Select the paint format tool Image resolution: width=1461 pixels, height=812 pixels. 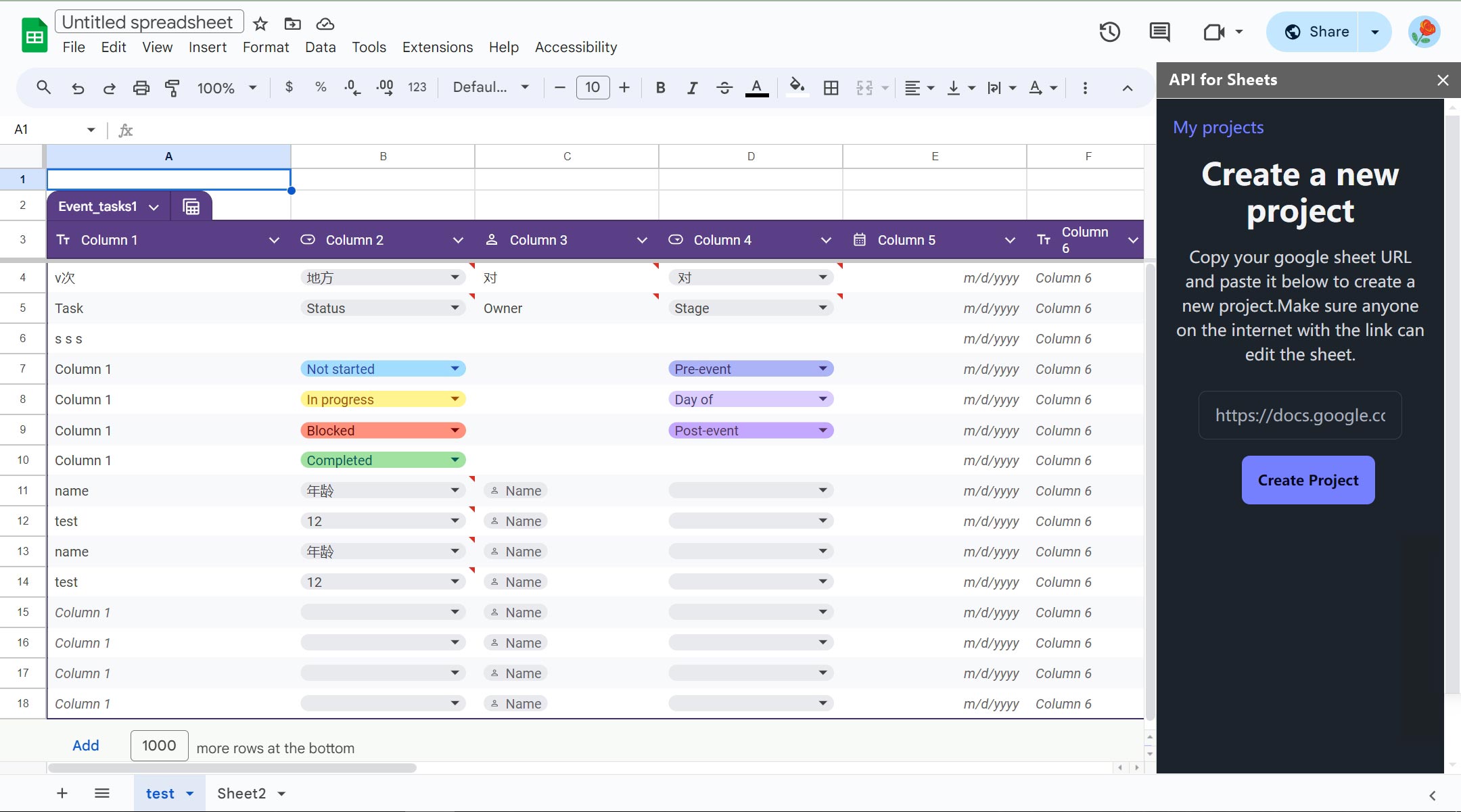click(173, 88)
